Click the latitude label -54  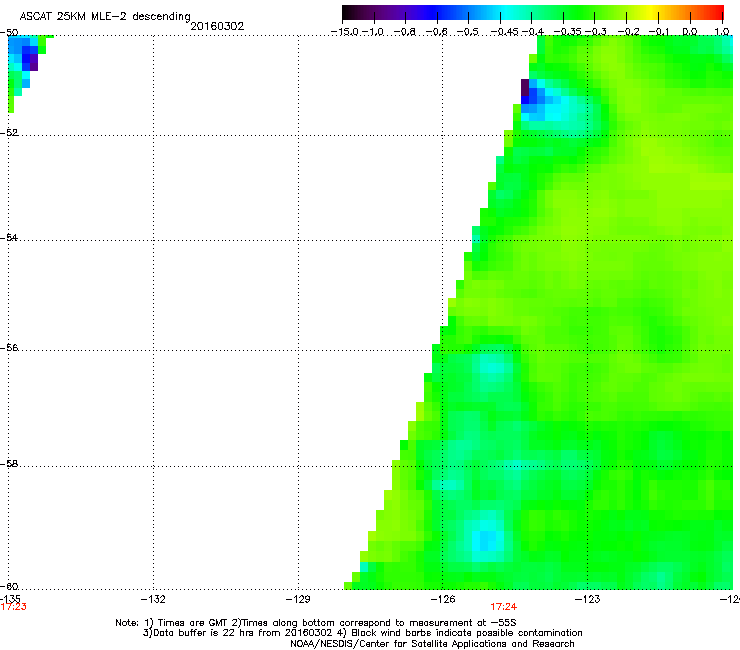point(9,238)
